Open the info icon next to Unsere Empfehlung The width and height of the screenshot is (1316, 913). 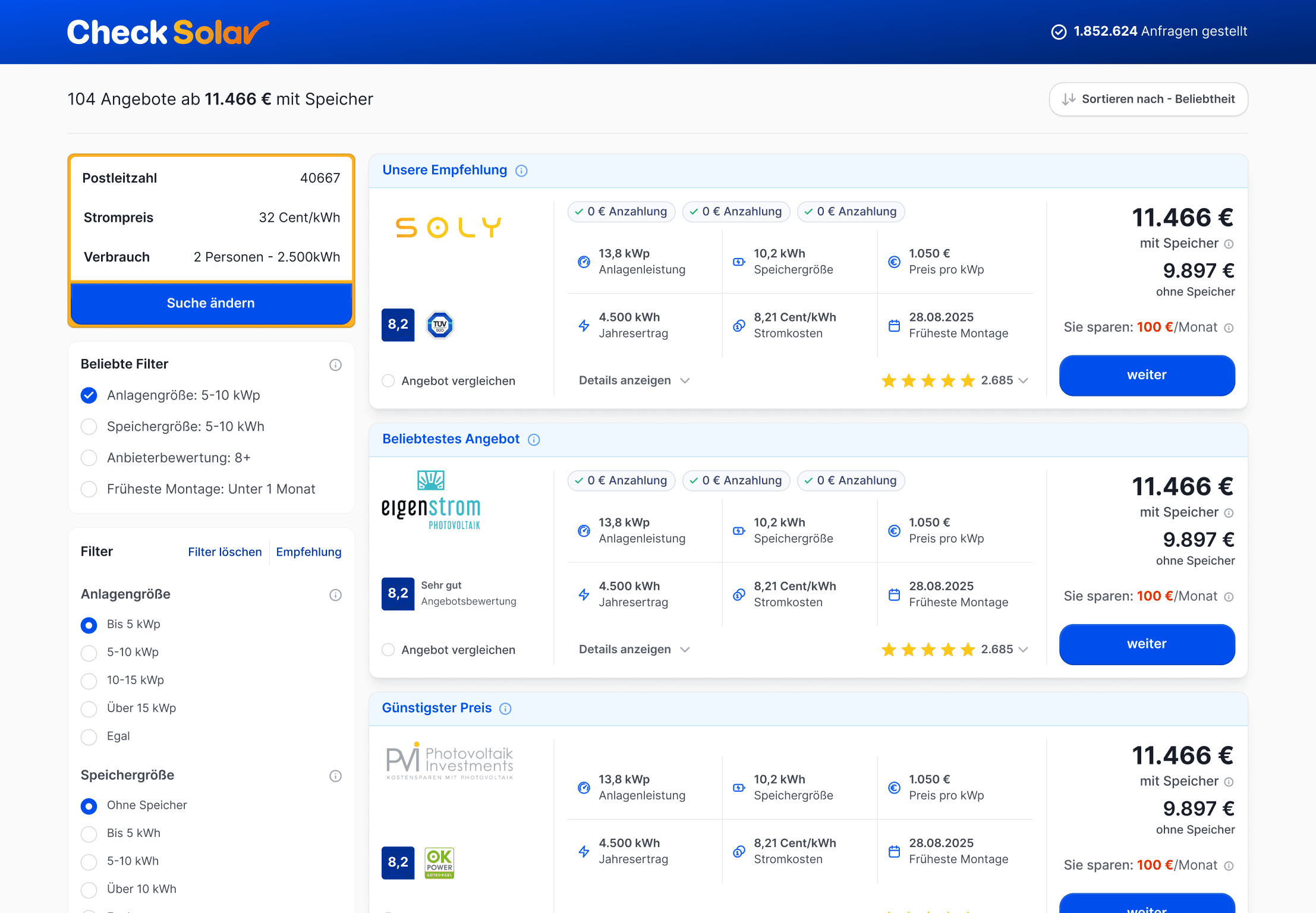pos(521,171)
